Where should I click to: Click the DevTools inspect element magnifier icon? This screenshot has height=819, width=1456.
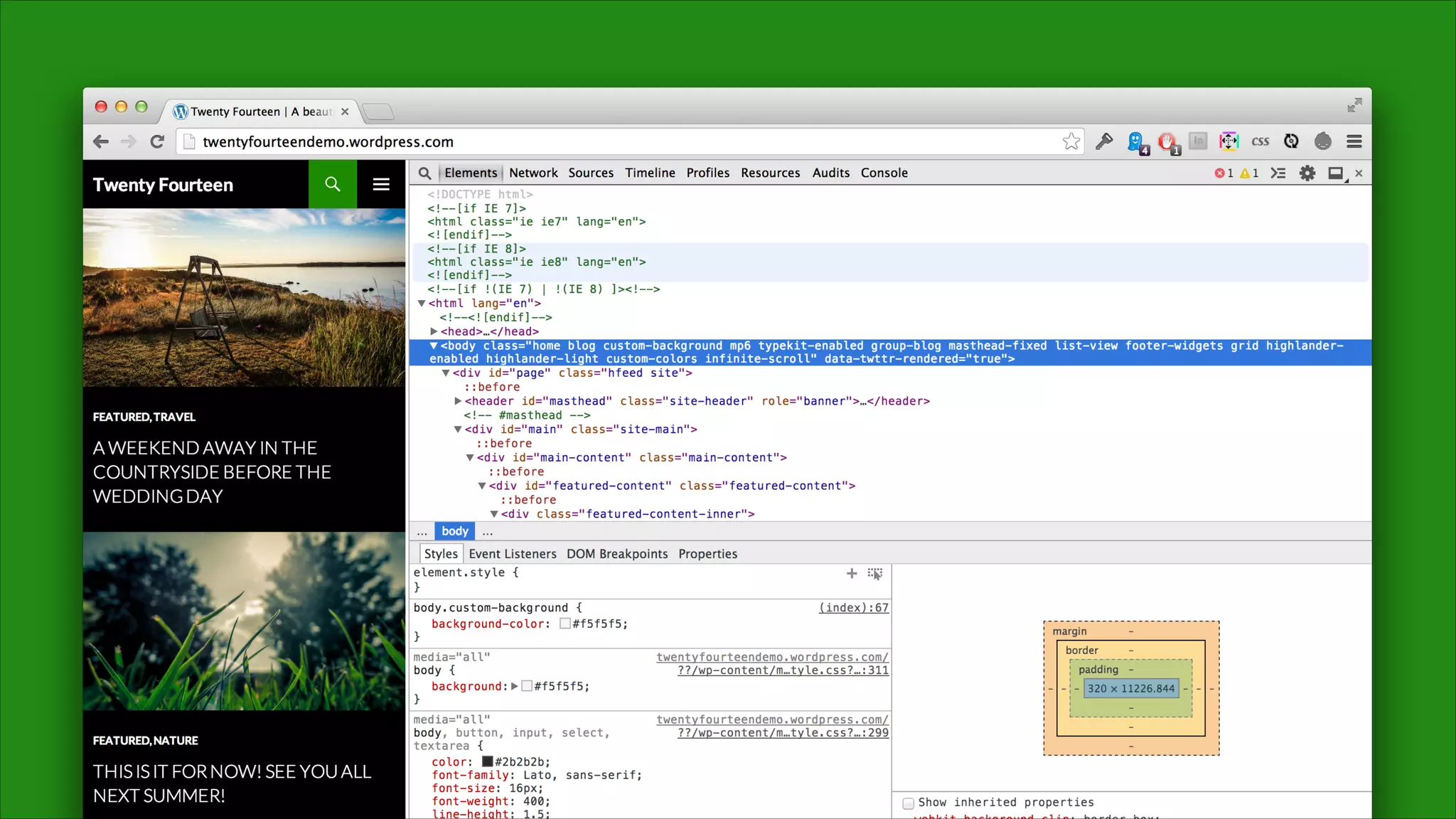click(424, 173)
